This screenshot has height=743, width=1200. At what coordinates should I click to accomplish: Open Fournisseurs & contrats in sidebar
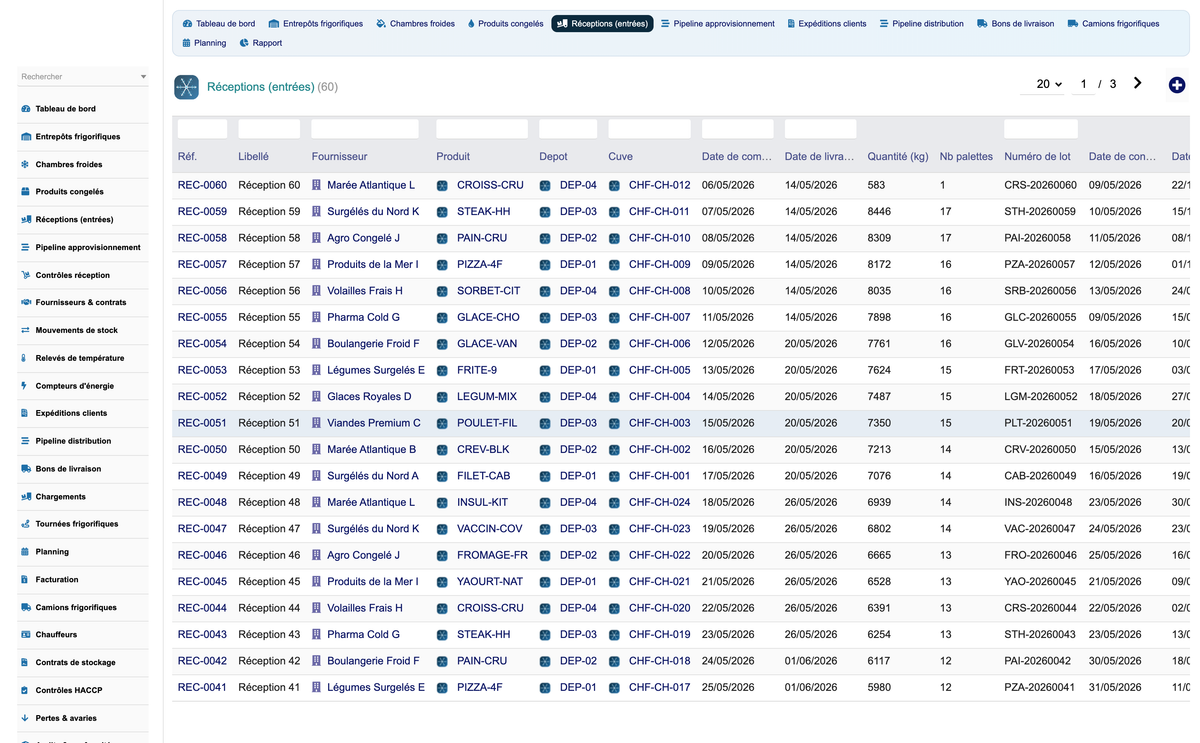coord(81,303)
